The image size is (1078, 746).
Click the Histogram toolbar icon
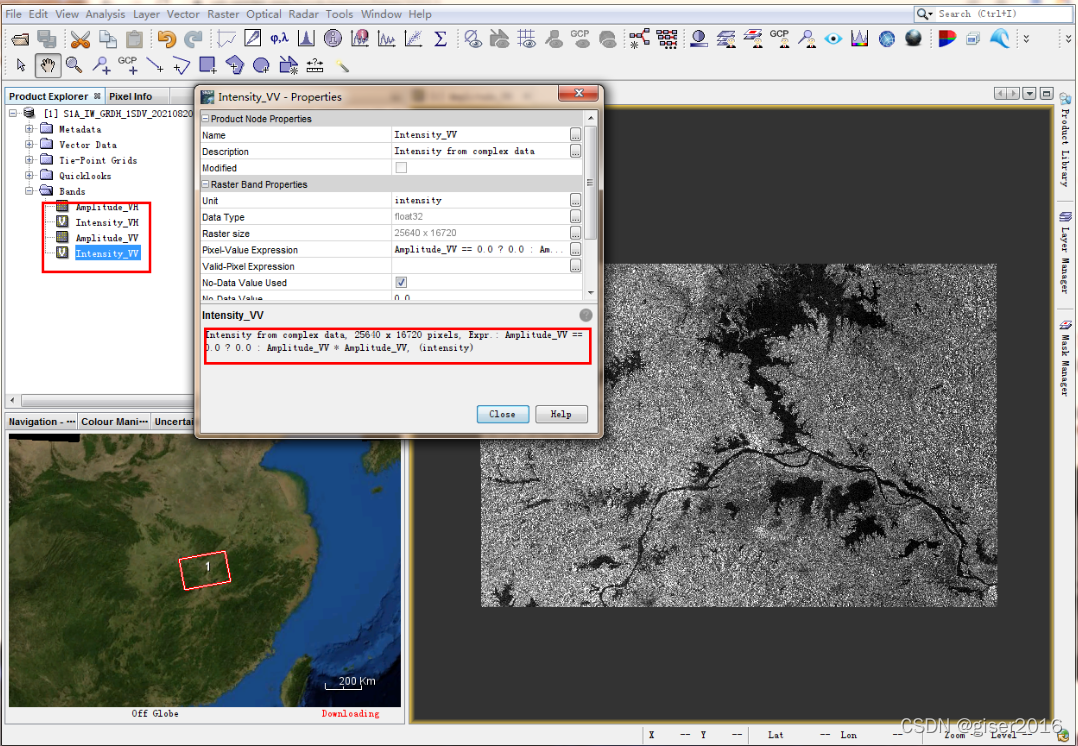pyautogui.click(x=306, y=39)
